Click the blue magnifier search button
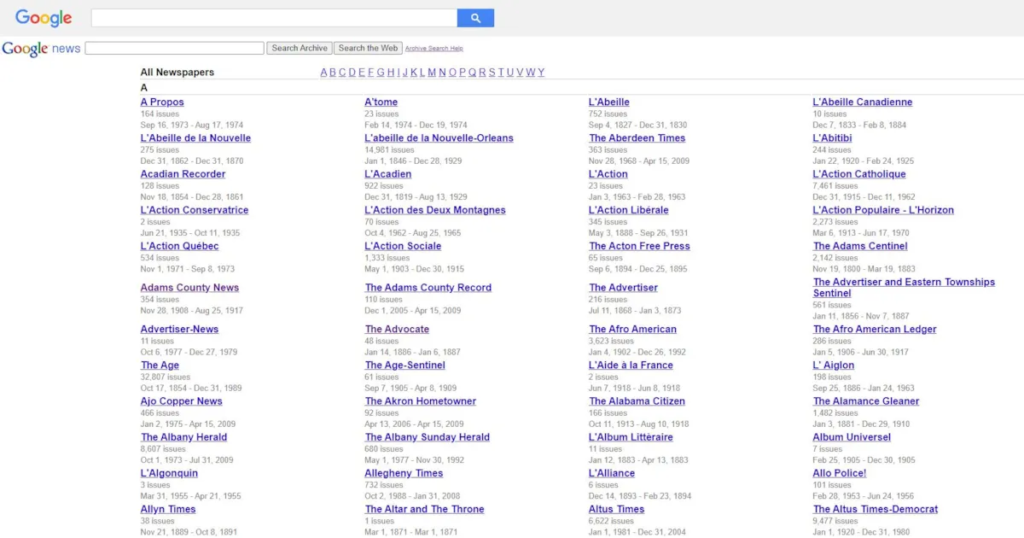Screen dimensions: 1024x538 pos(475,18)
